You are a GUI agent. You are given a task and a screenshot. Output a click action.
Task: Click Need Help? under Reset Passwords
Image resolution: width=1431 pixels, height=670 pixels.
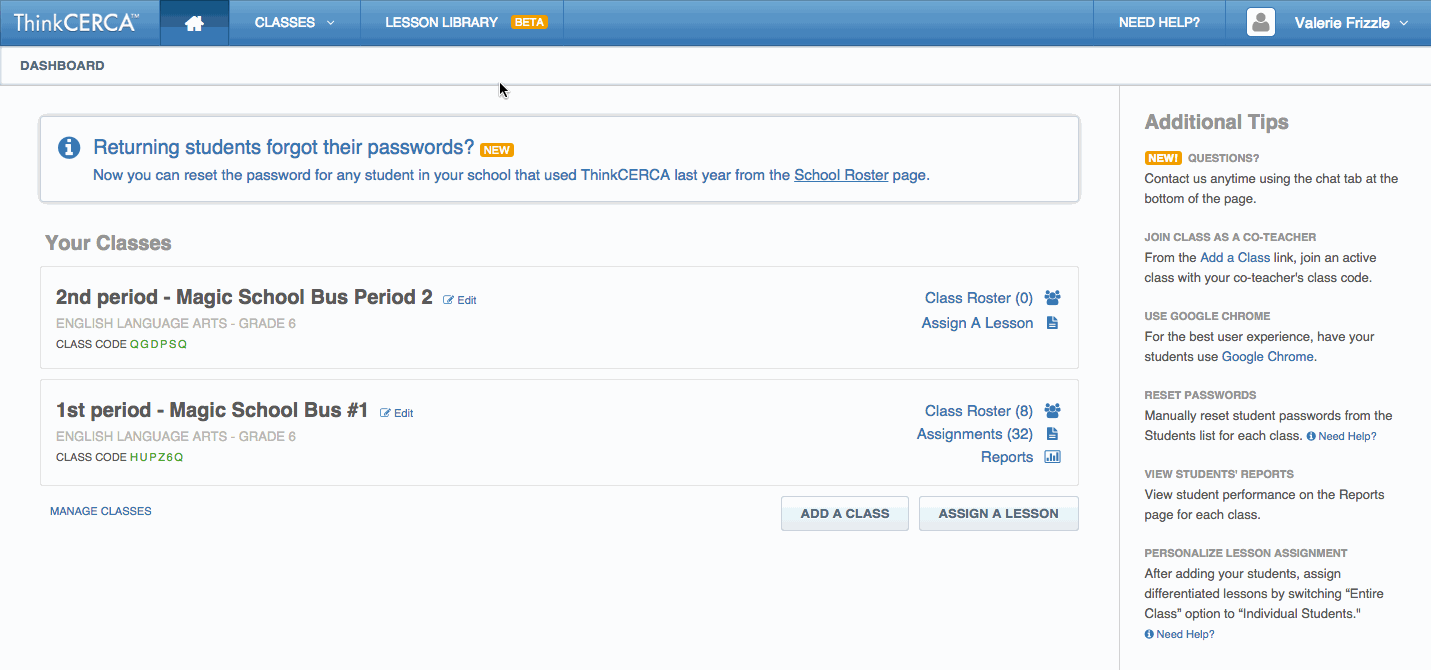click(1341, 436)
